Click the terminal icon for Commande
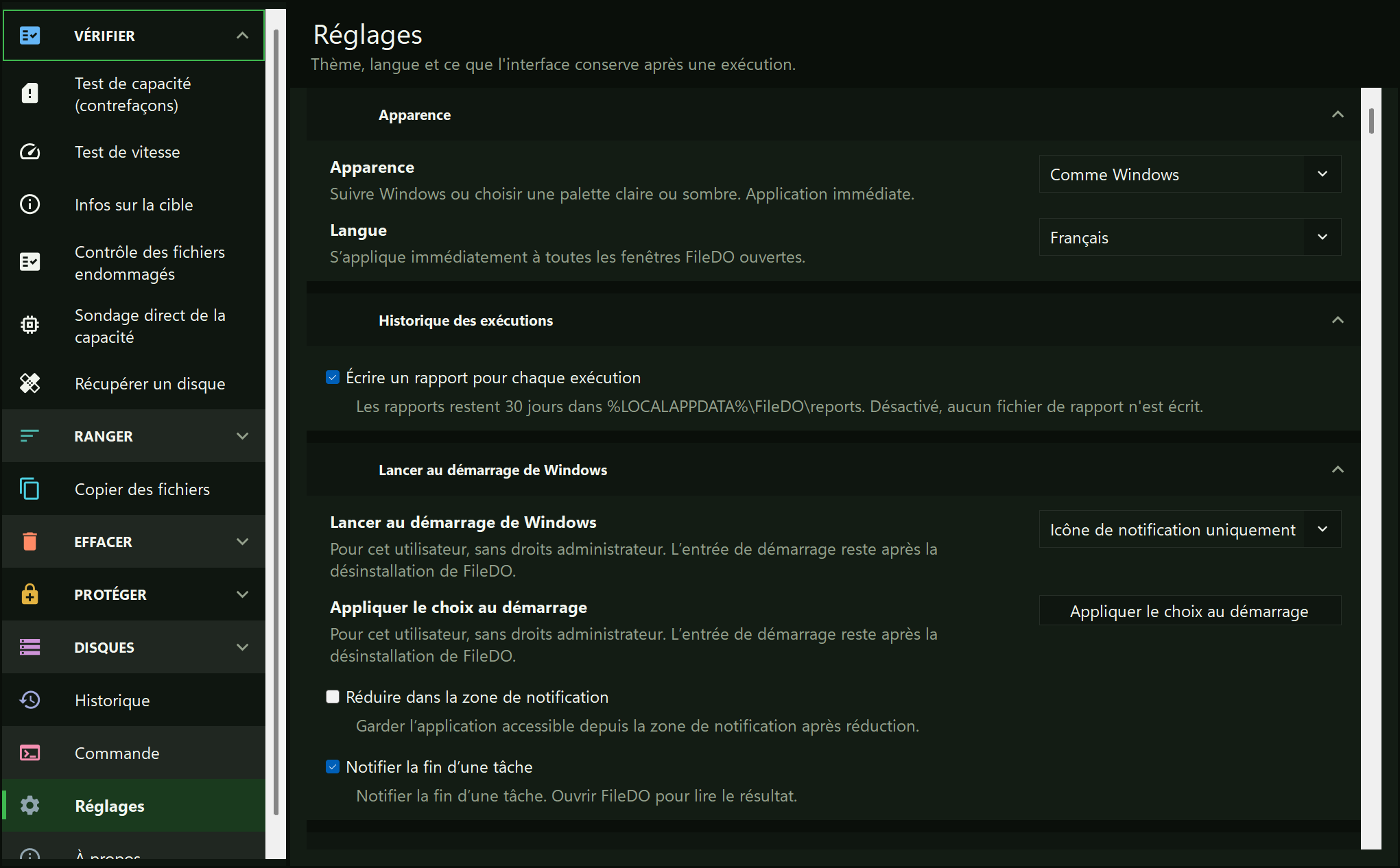 coord(30,753)
